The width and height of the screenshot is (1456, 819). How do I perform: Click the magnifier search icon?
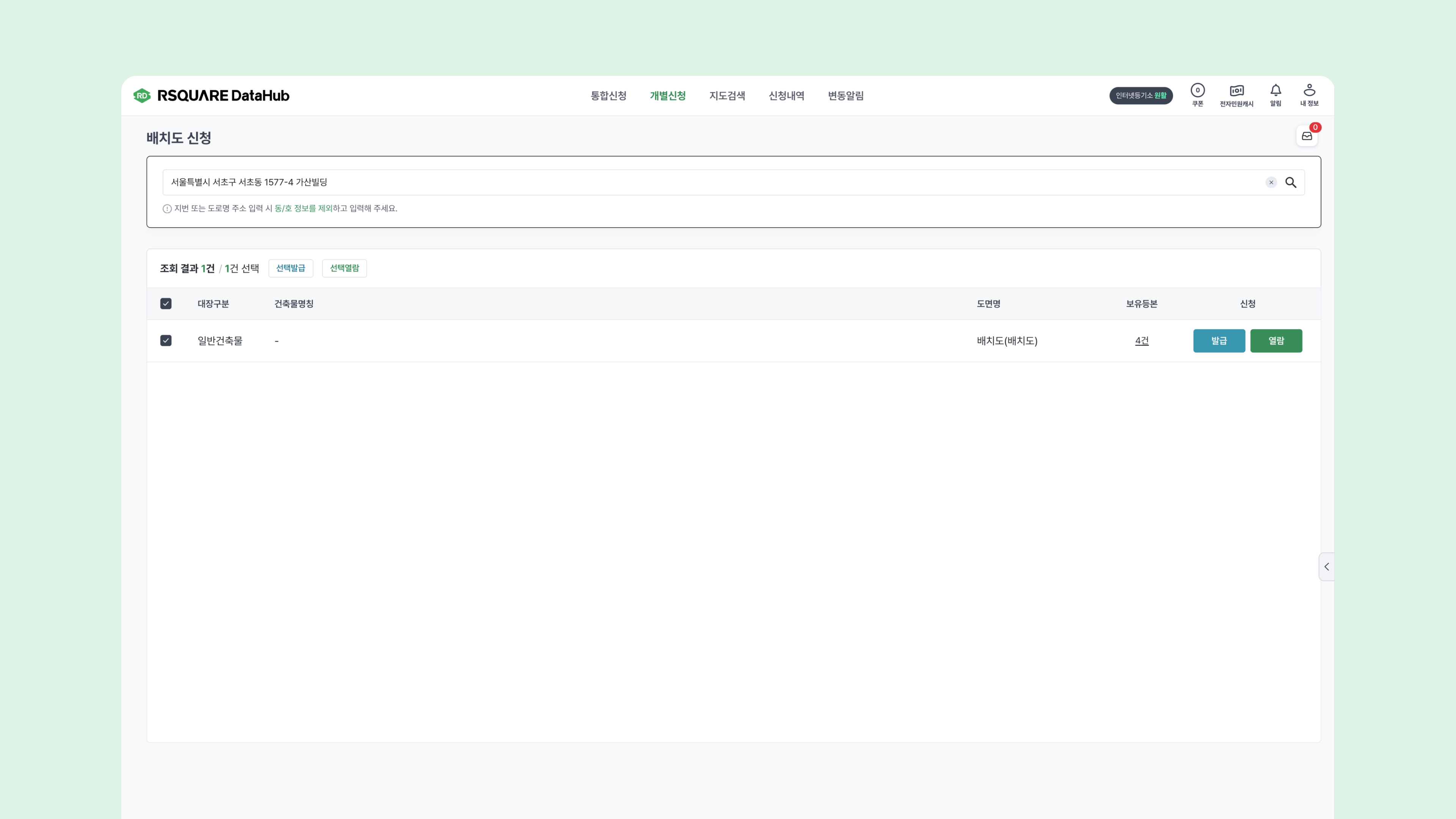tap(1291, 182)
